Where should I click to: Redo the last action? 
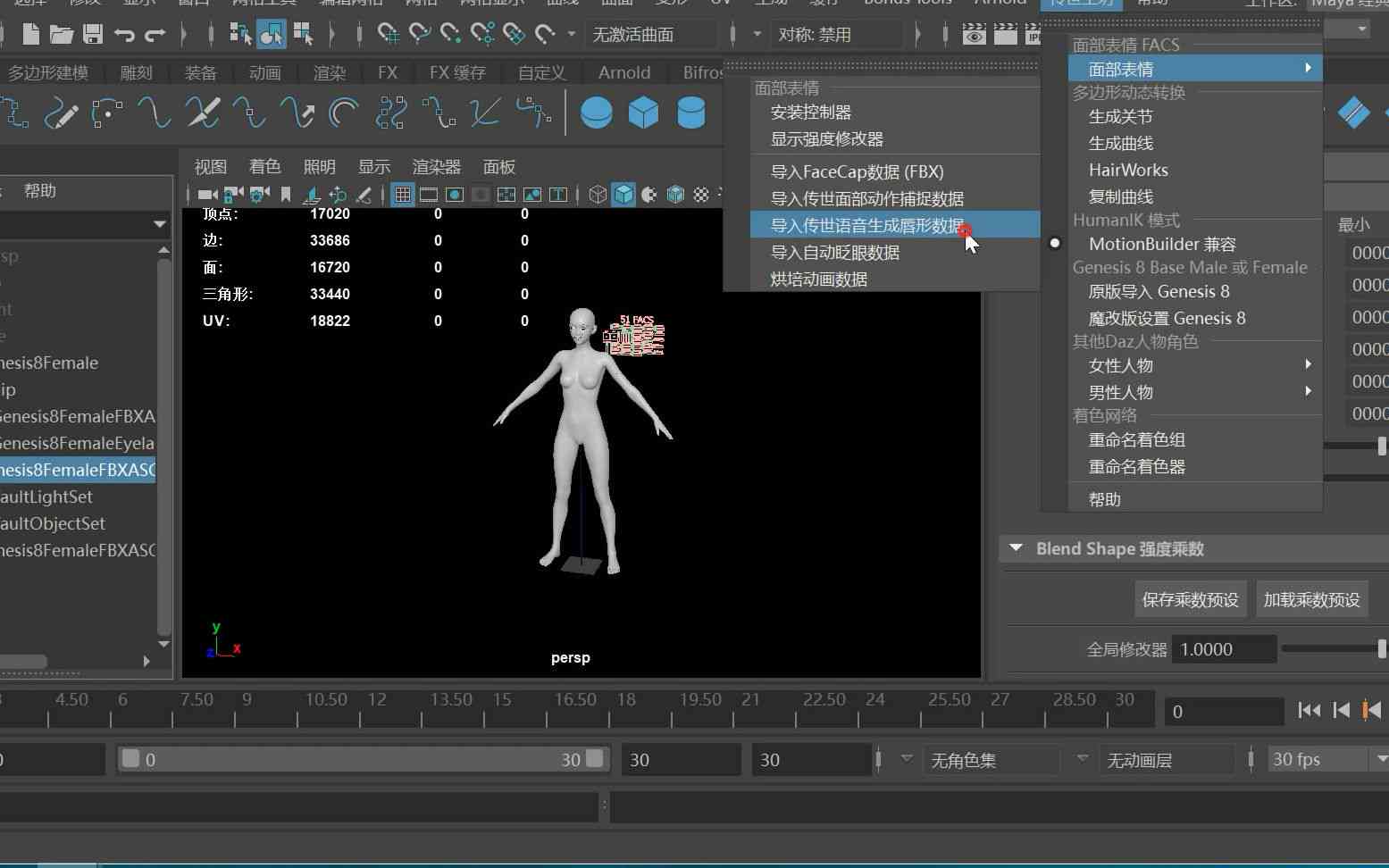[x=155, y=35]
